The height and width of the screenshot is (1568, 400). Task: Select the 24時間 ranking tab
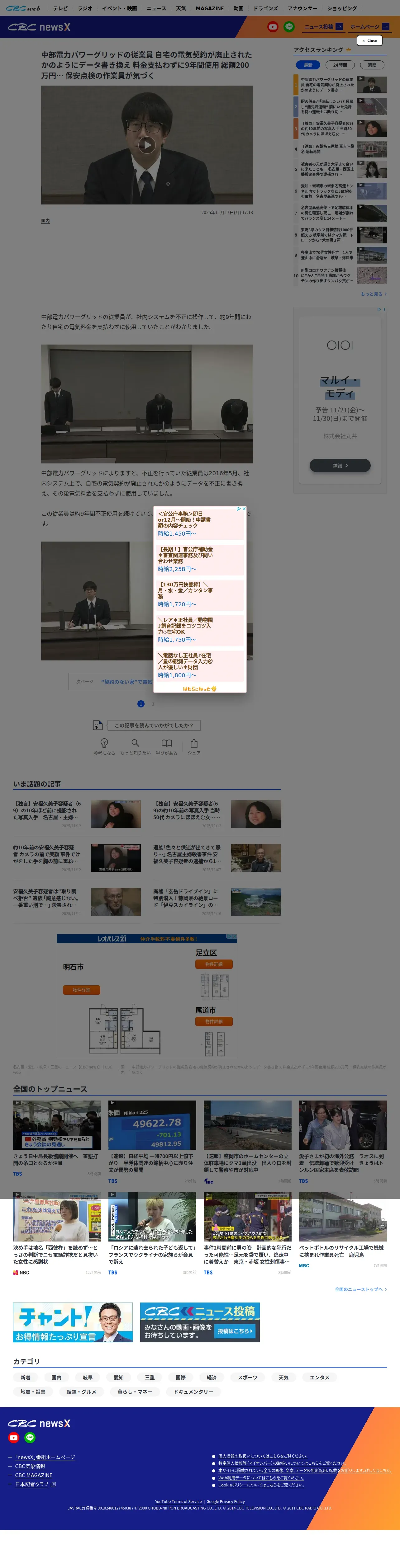(340, 64)
